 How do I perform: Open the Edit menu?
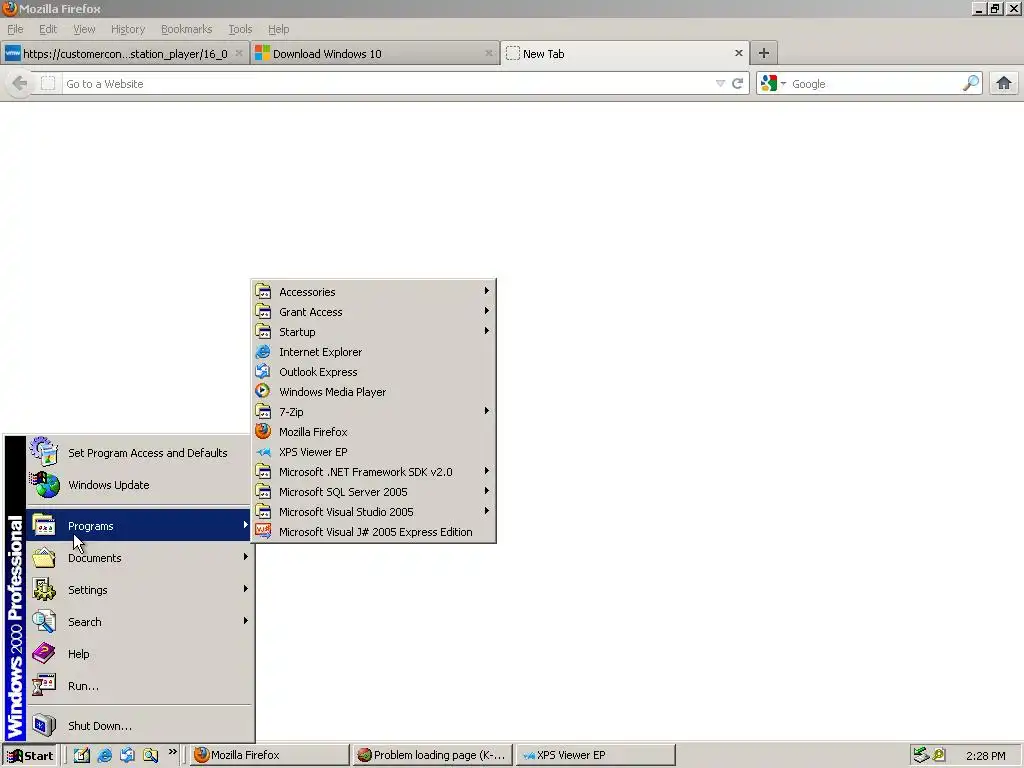click(x=48, y=29)
